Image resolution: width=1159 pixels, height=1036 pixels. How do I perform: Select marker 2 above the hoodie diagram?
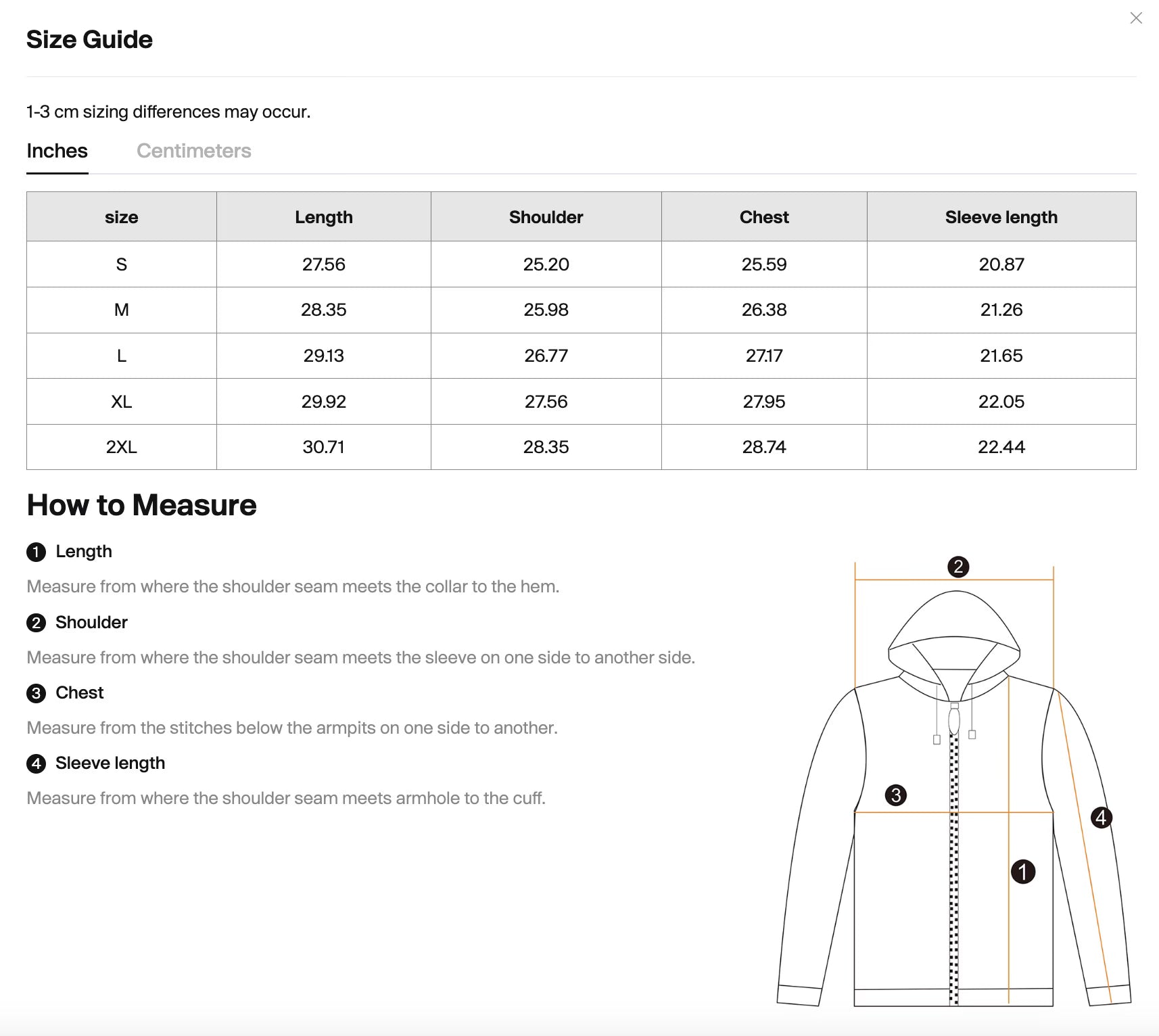click(960, 567)
